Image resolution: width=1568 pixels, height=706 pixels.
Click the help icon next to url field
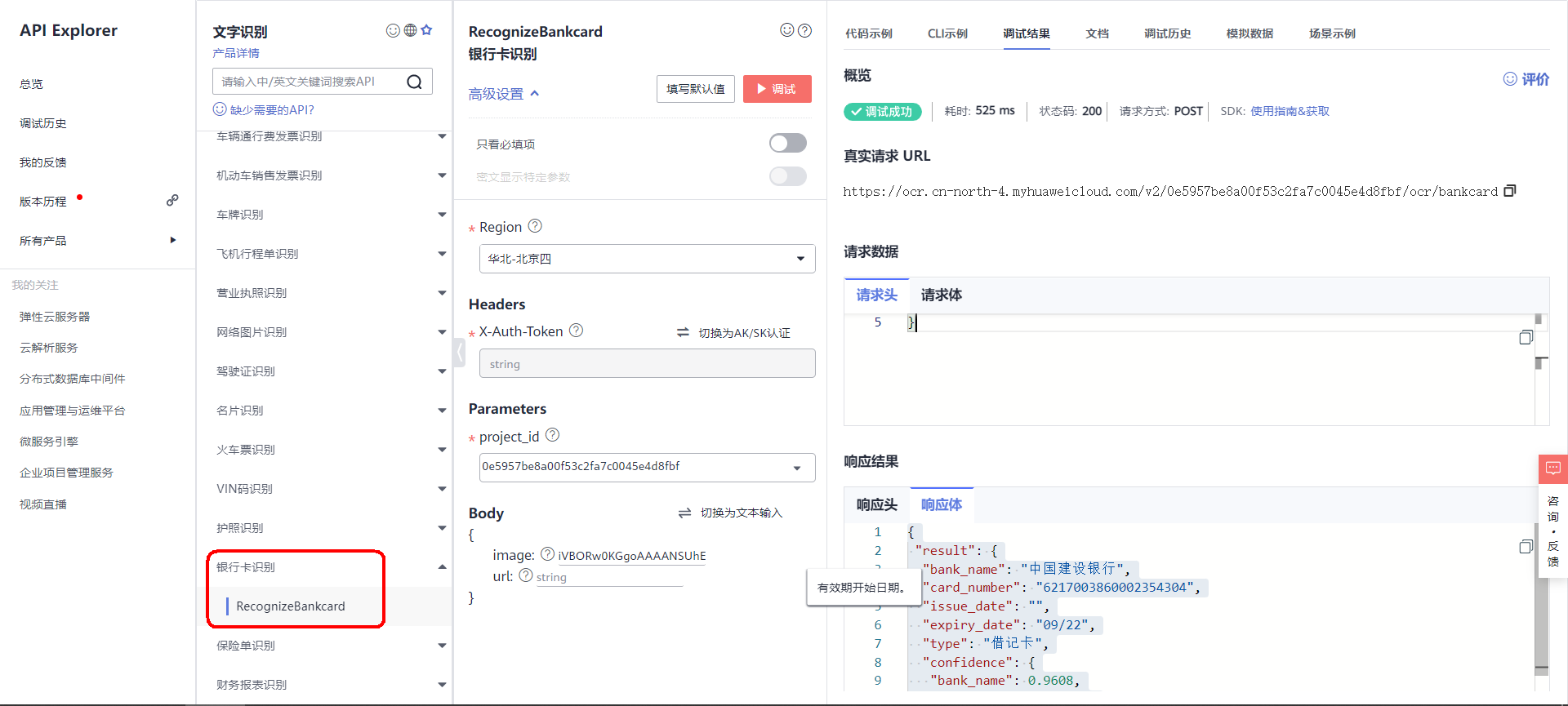pyautogui.click(x=526, y=575)
